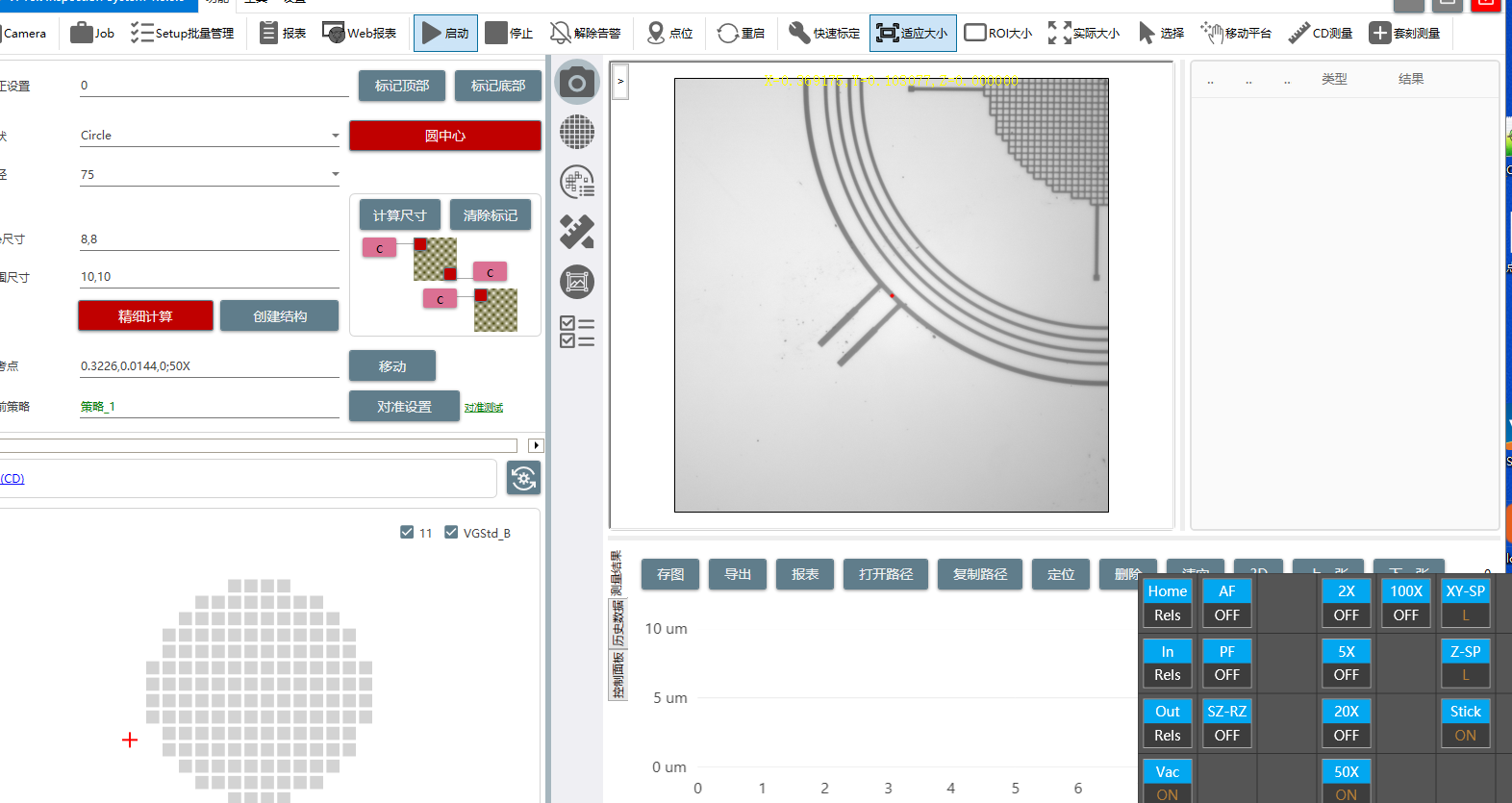Switch on the 20X objective
1512x803 pixels.
coord(1347,723)
